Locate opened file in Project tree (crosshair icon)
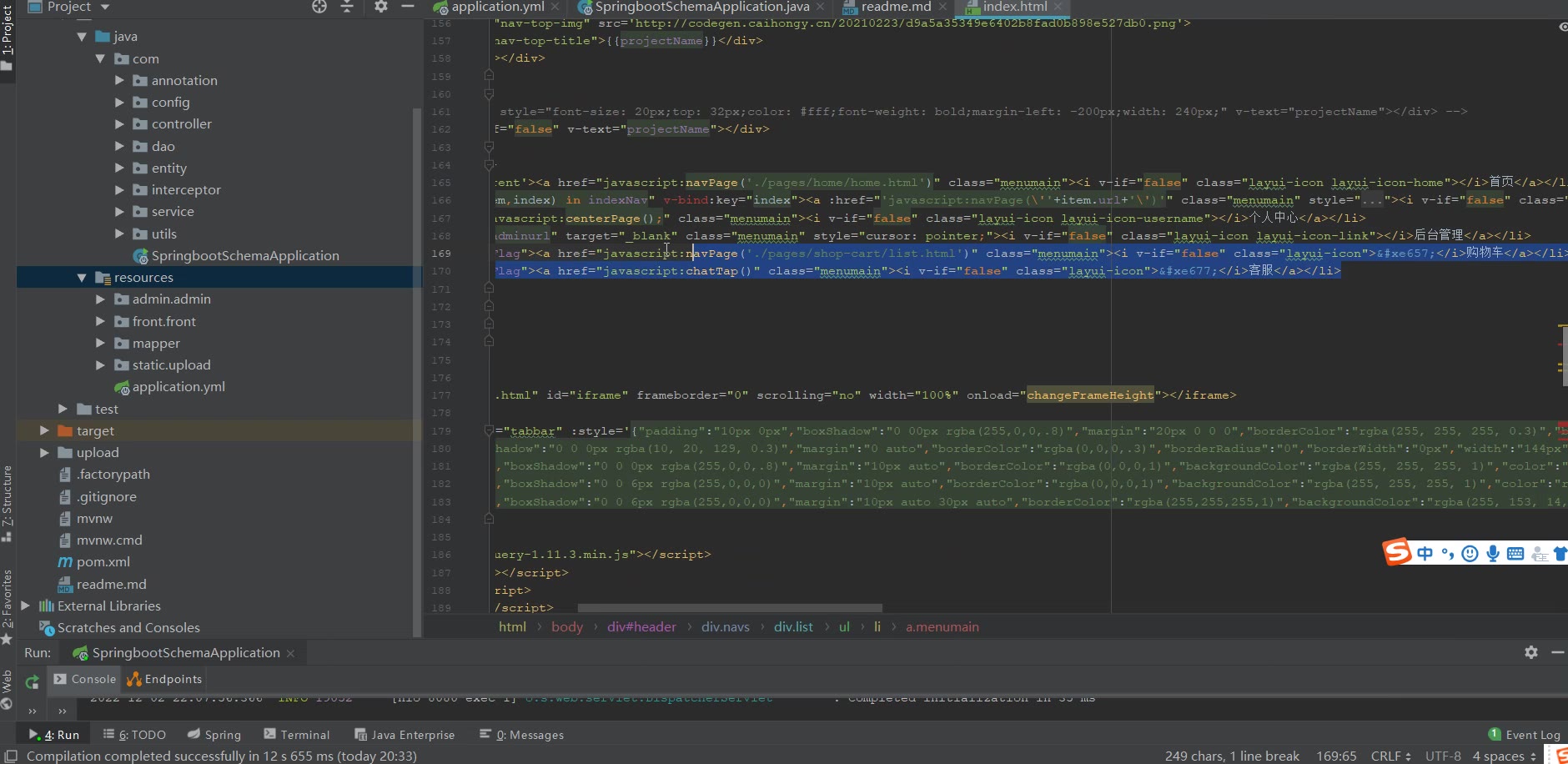This screenshot has height=764, width=1568. click(319, 7)
